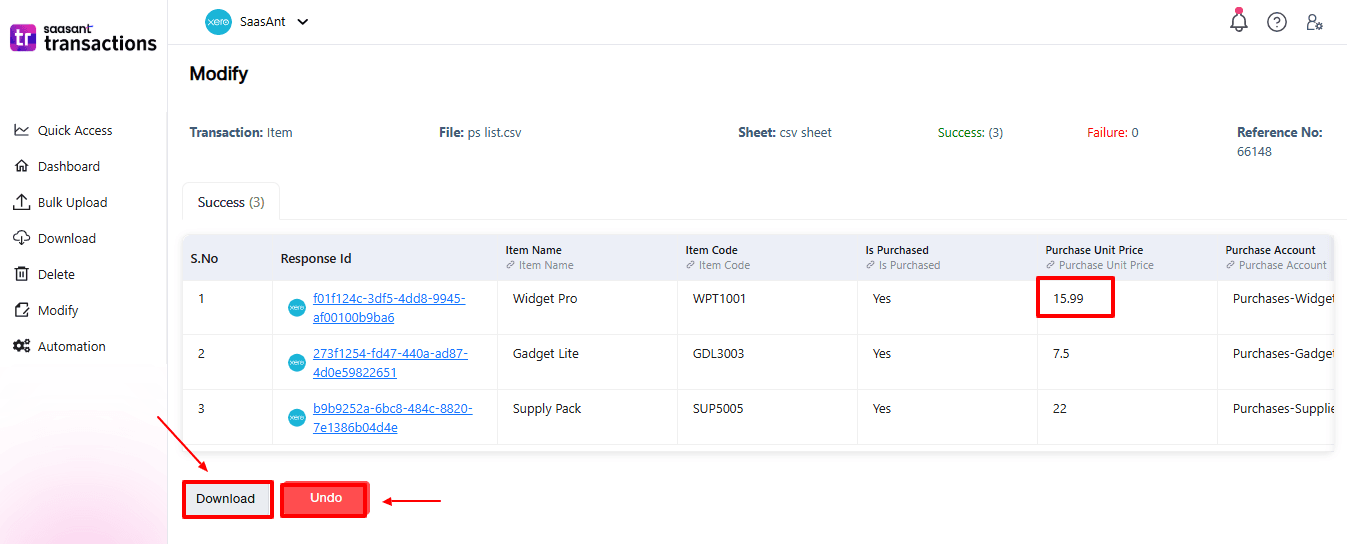Go to Dashboard in sidebar

coord(68,166)
